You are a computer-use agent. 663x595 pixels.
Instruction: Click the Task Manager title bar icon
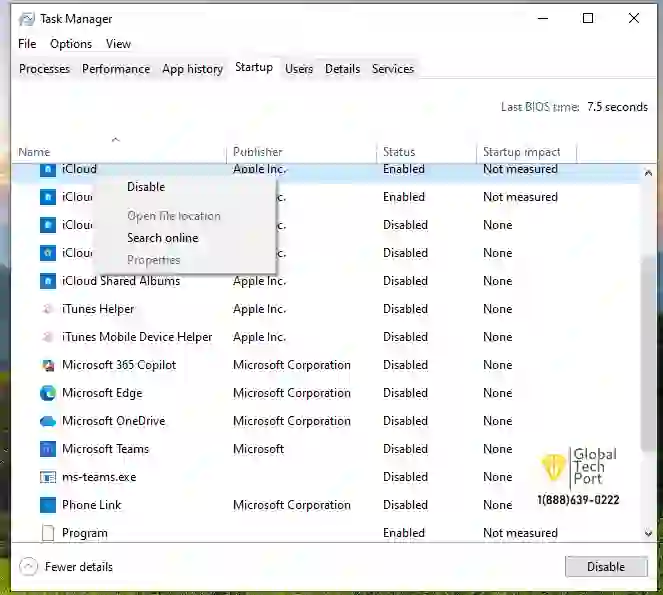27,19
